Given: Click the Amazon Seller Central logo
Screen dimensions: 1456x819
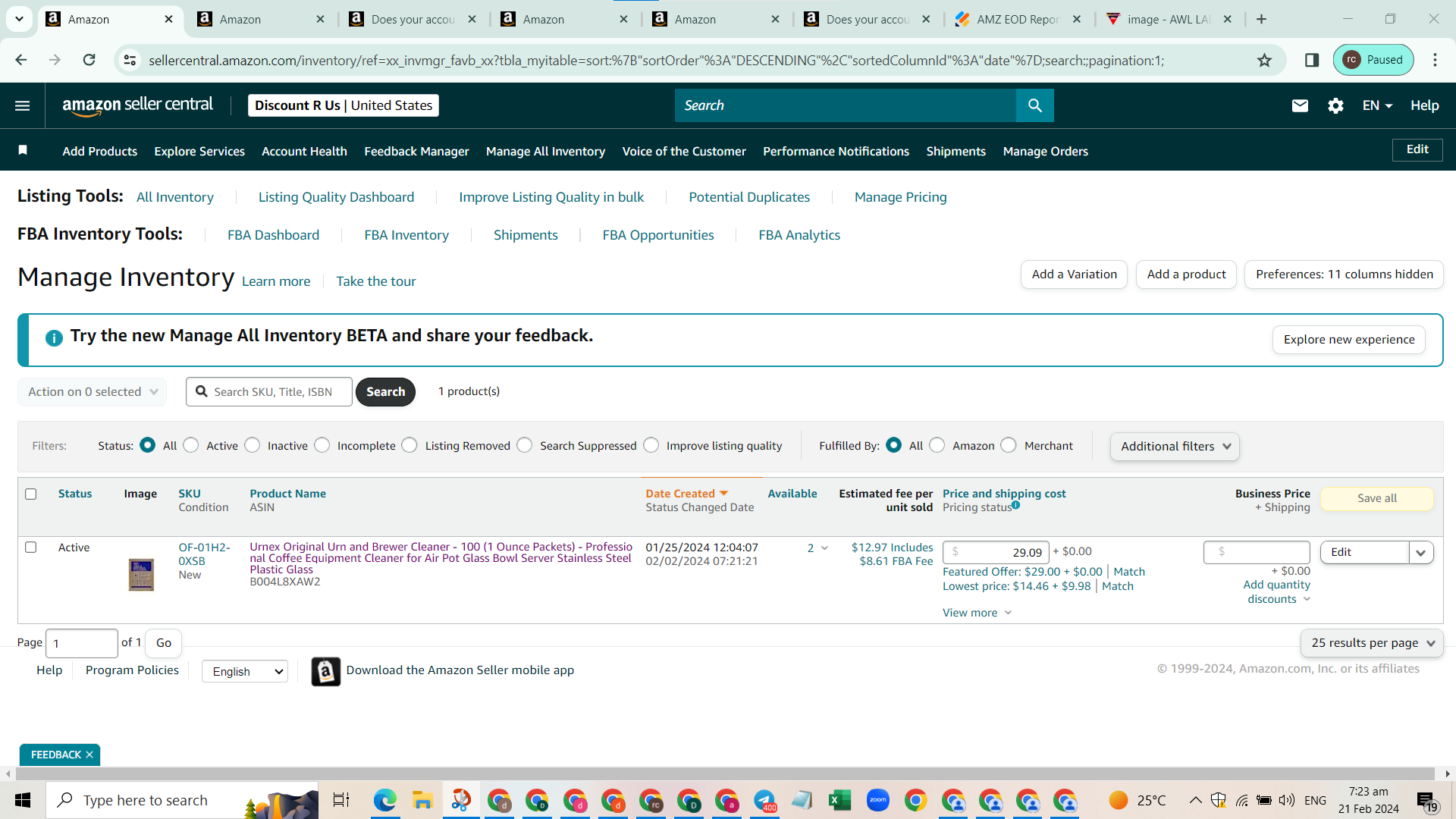Looking at the screenshot, I should [137, 105].
